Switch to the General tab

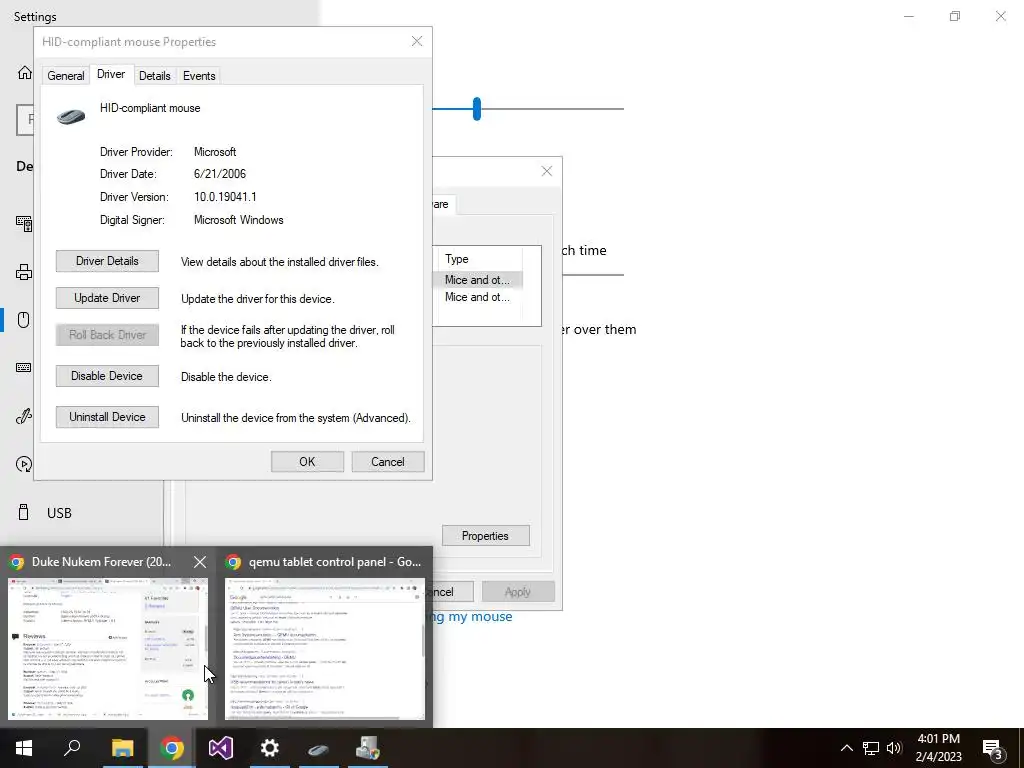point(65,76)
